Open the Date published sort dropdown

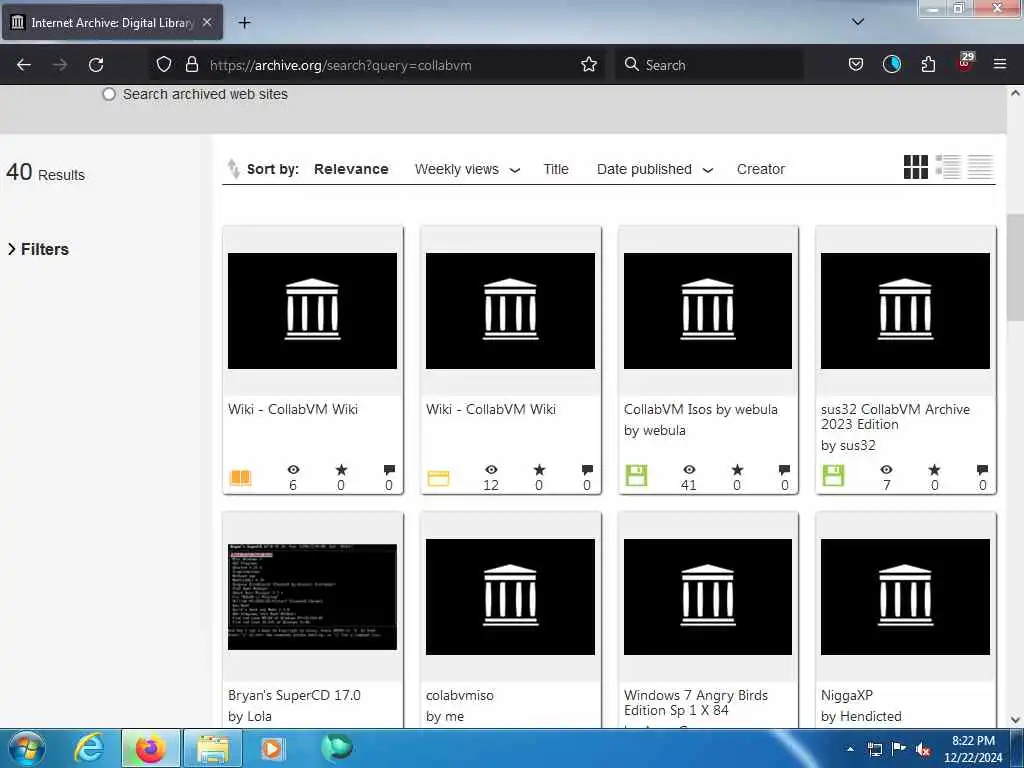pyautogui.click(x=655, y=169)
